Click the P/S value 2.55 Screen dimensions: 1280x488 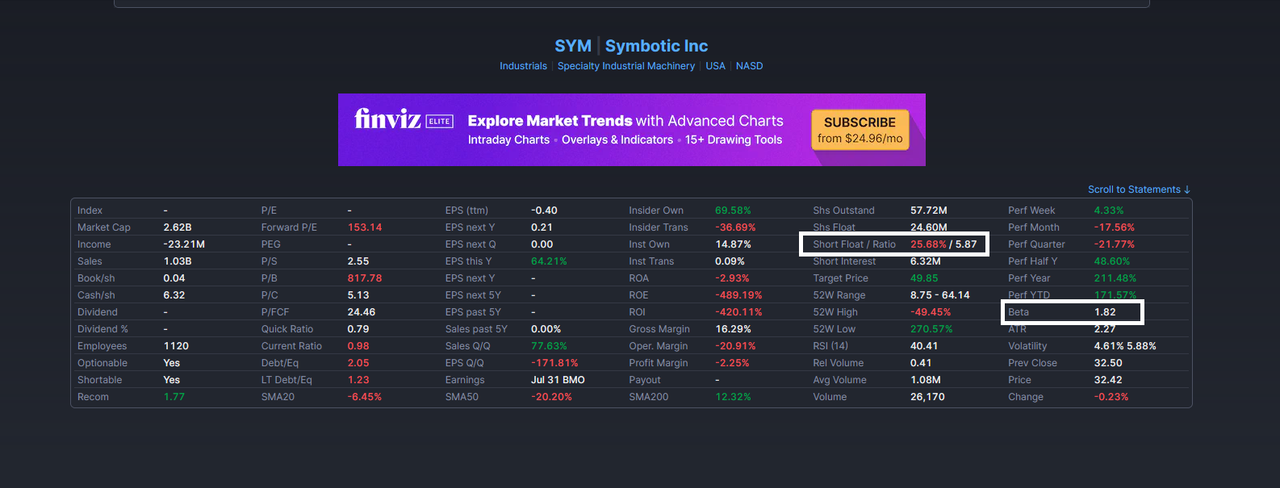(x=358, y=261)
